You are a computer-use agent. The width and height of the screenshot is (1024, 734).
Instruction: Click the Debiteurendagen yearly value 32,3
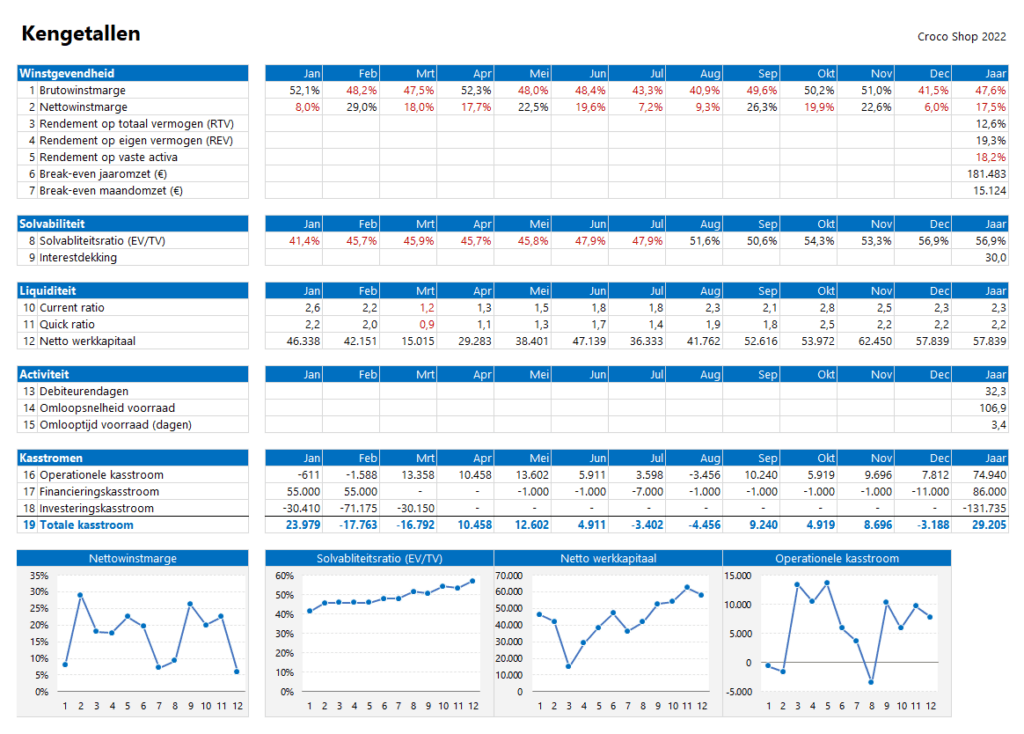pyautogui.click(x=994, y=391)
